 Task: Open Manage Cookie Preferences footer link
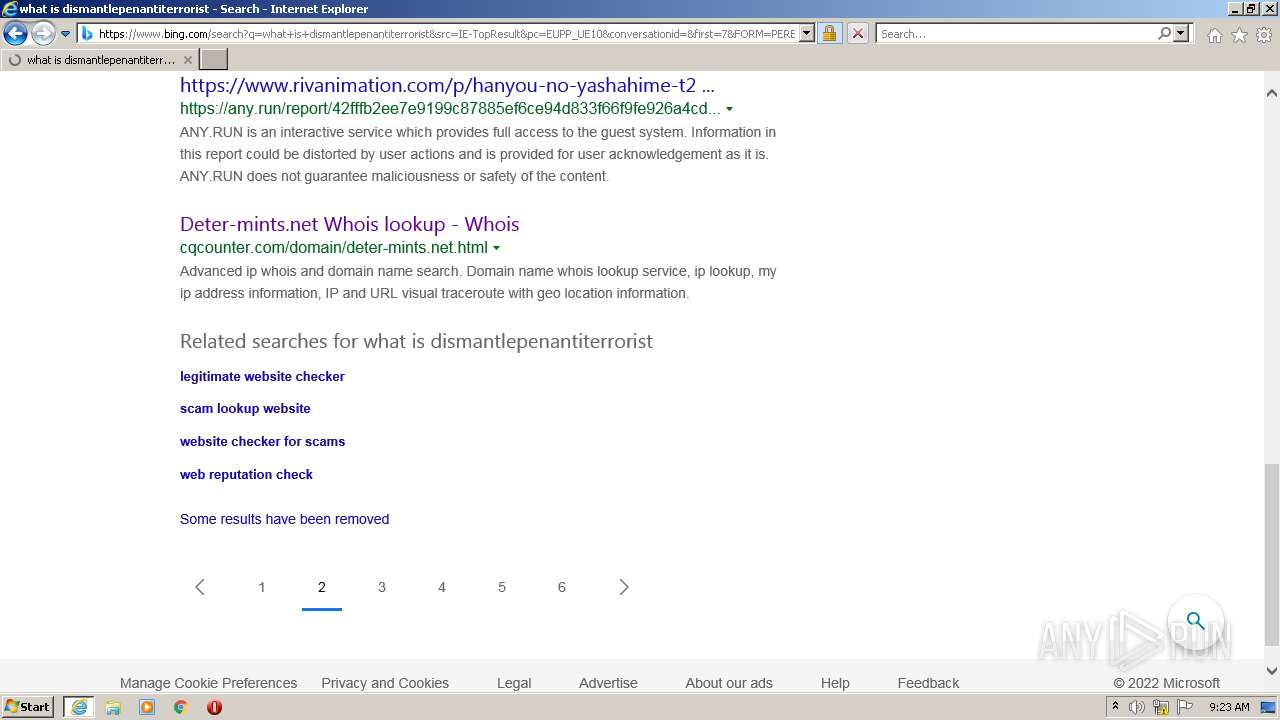[x=208, y=683]
